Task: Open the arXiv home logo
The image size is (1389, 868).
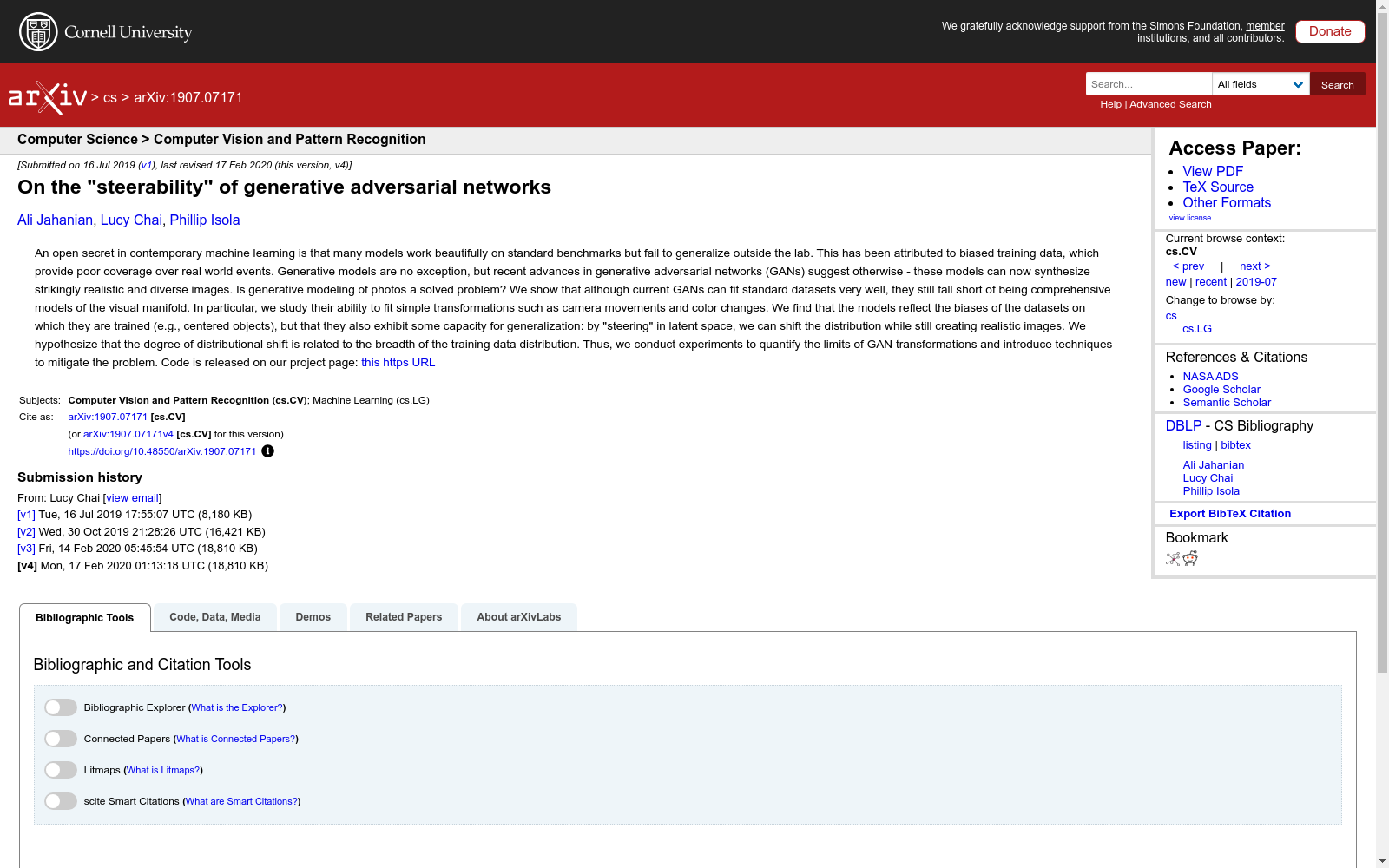Action: (x=48, y=98)
